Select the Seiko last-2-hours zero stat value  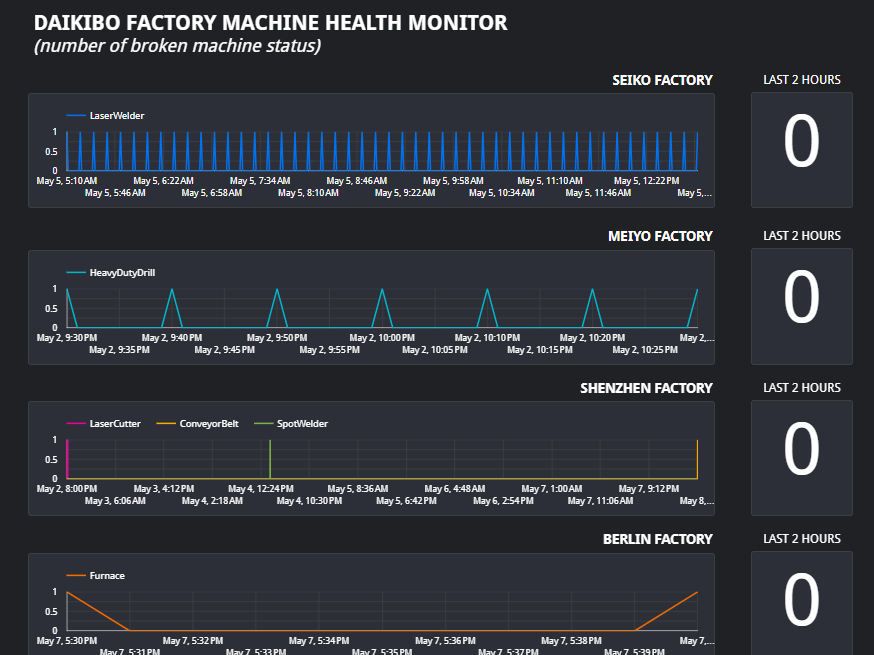tap(801, 143)
